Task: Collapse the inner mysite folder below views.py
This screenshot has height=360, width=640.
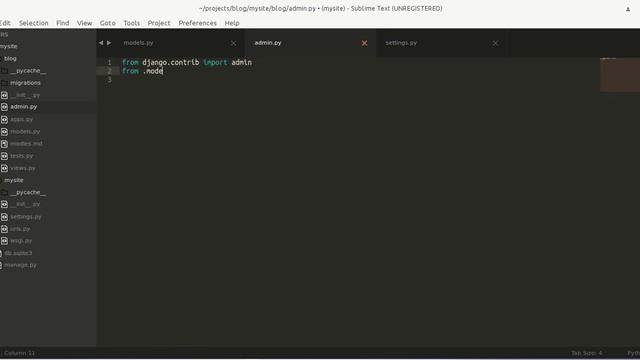Action: coord(14,180)
